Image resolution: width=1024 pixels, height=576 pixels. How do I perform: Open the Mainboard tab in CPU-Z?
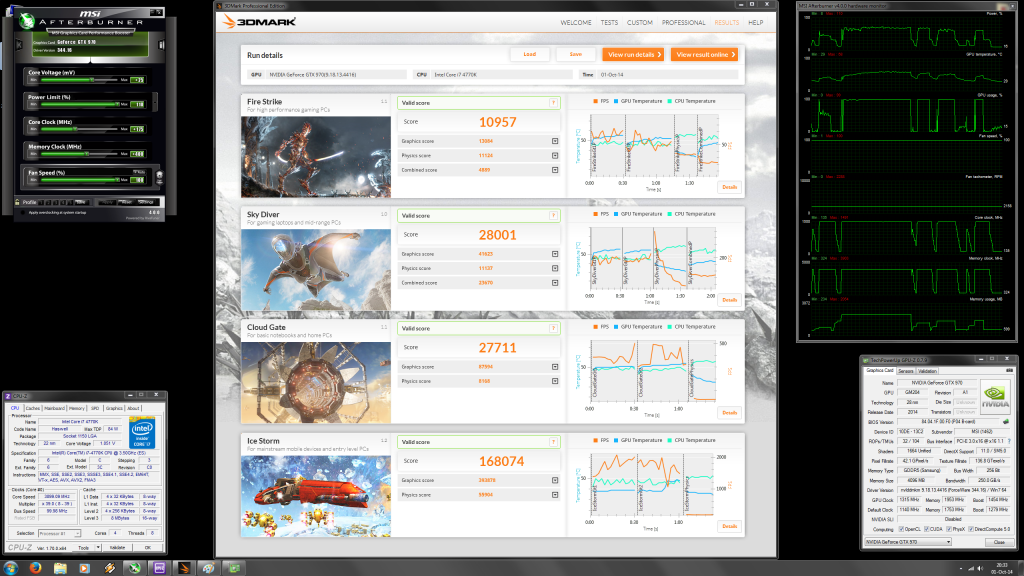(x=53, y=408)
